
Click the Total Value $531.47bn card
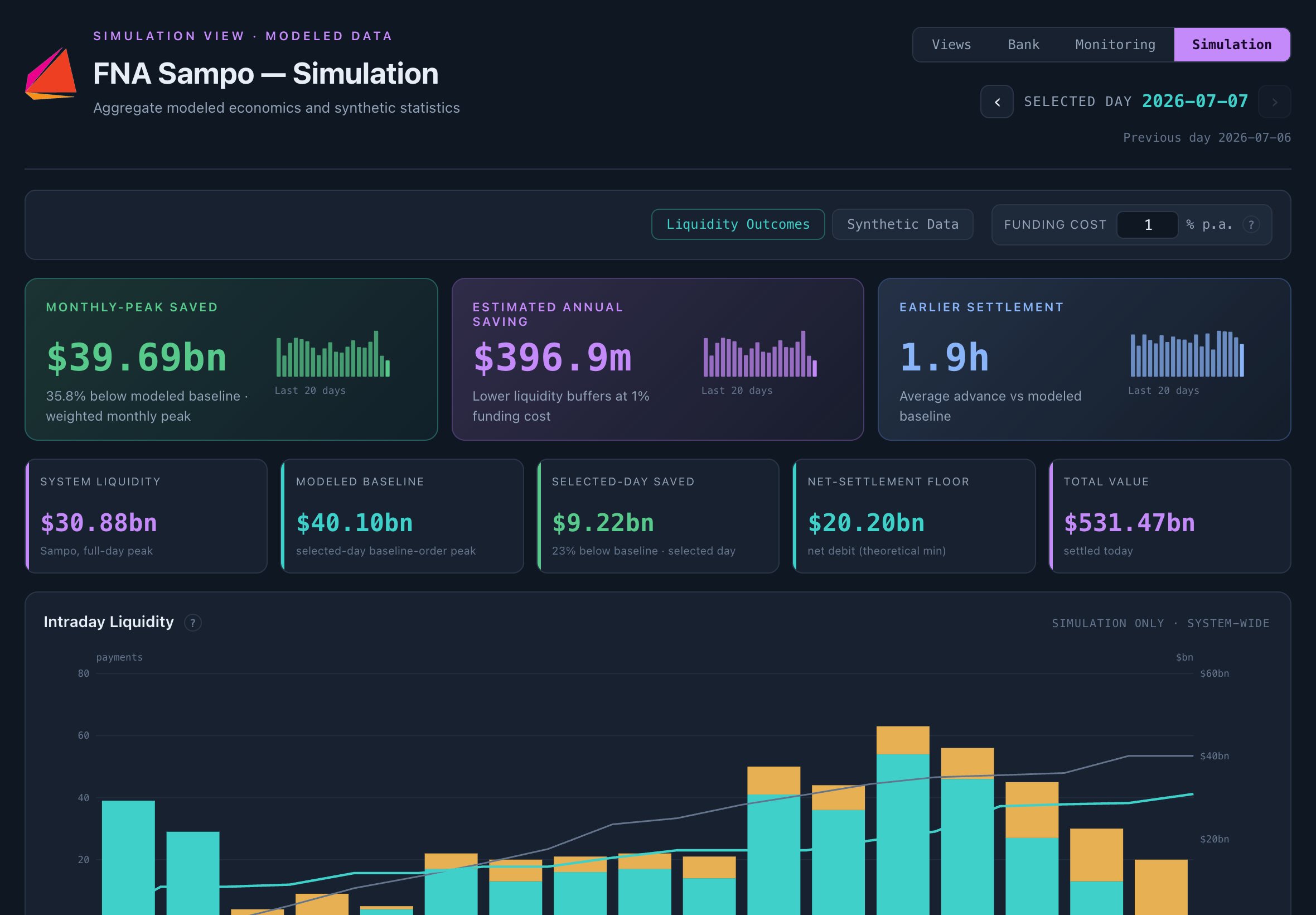(x=1170, y=516)
